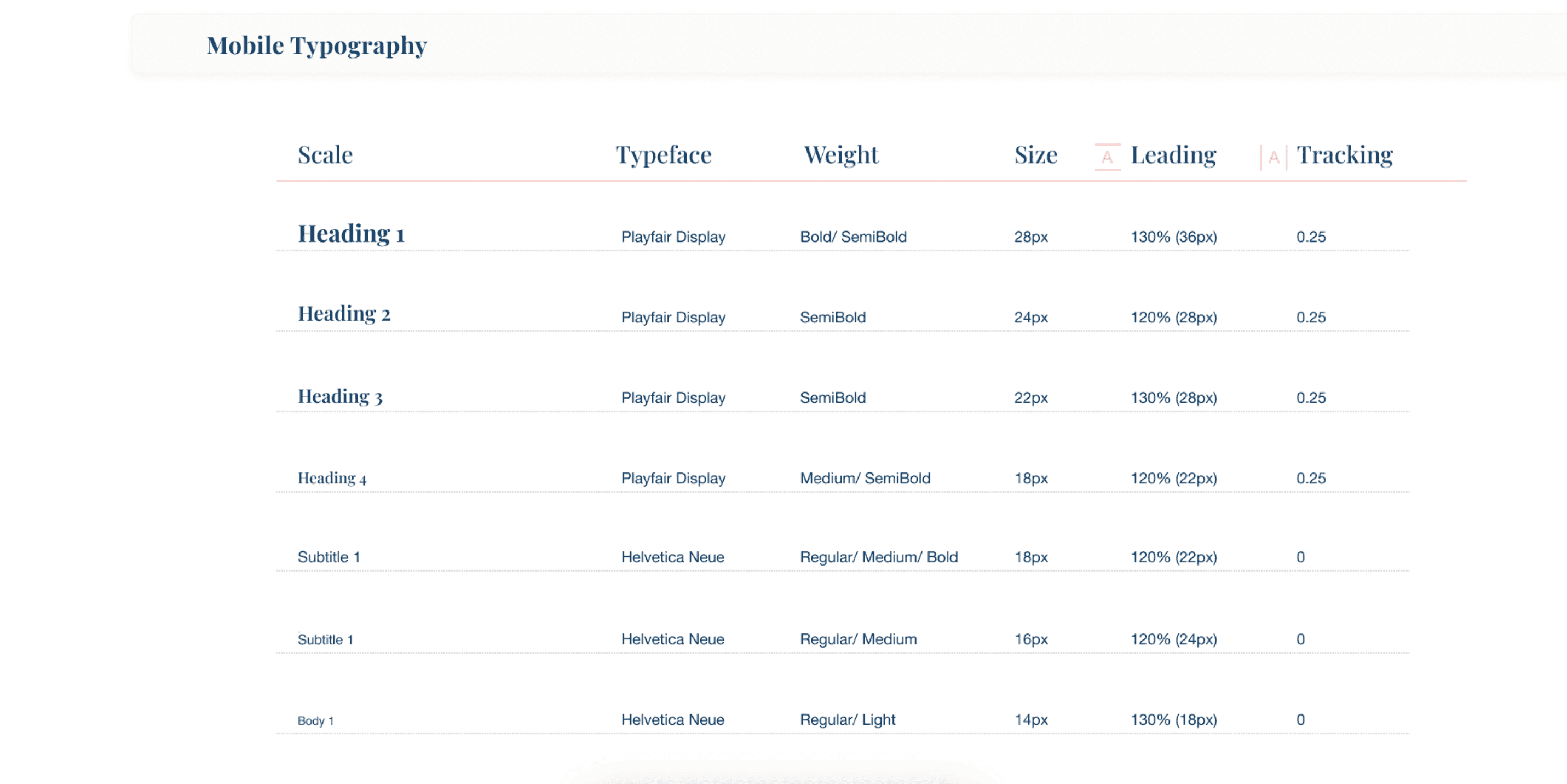Click the Heading 3 sample text
1567x784 pixels.
pyautogui.click(x=339, y=396)
